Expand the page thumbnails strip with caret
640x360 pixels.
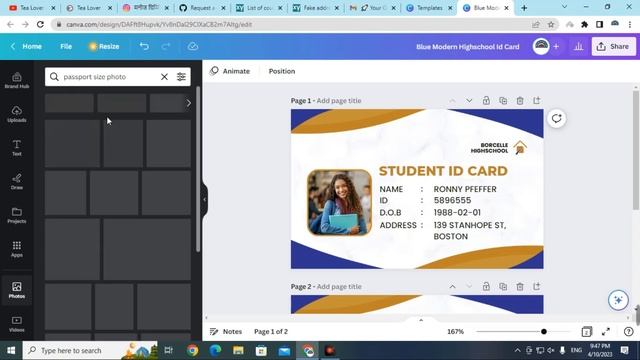click(x=421, y=320)
